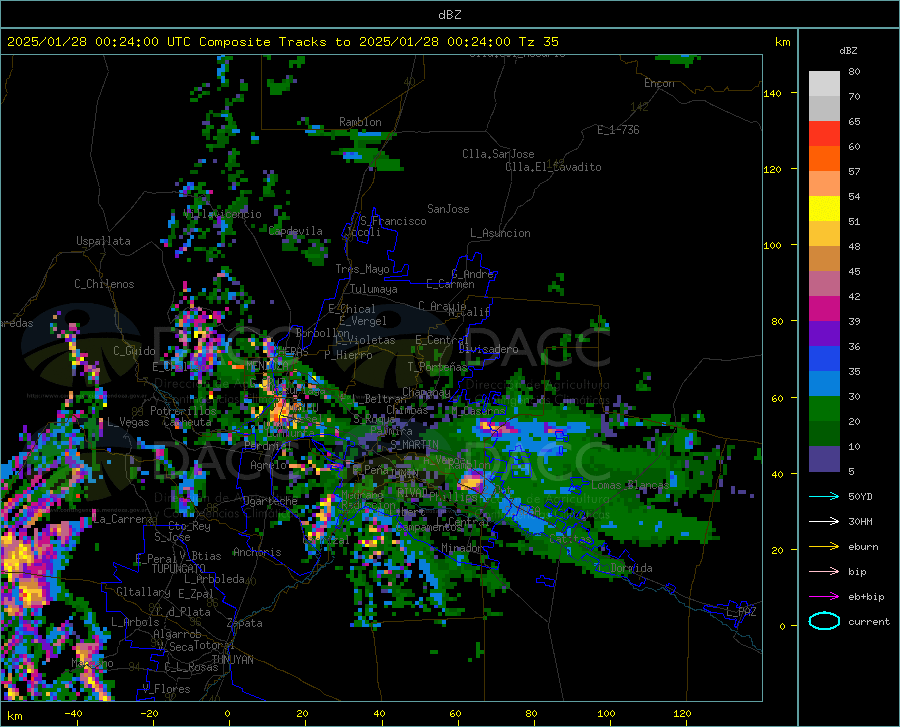Click the L_Dormida place label

[x=624, y=568]
